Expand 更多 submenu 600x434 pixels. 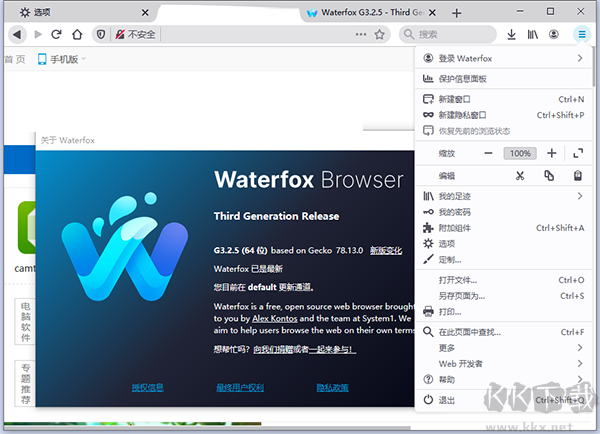pyautogui.click(x=504, y=348)
